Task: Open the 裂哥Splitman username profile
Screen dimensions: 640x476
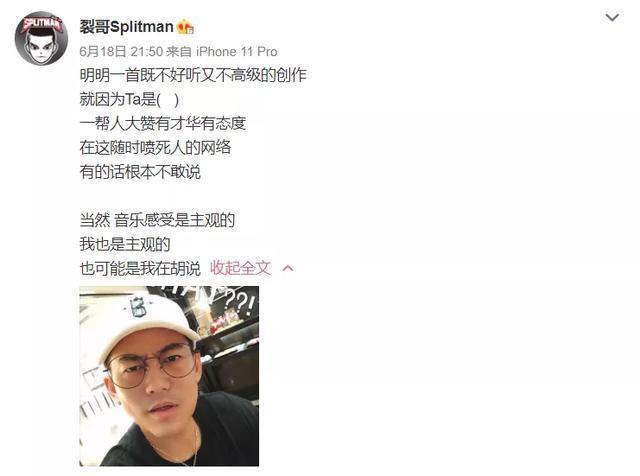Action: pyautogui.click(x=127, y=27)
